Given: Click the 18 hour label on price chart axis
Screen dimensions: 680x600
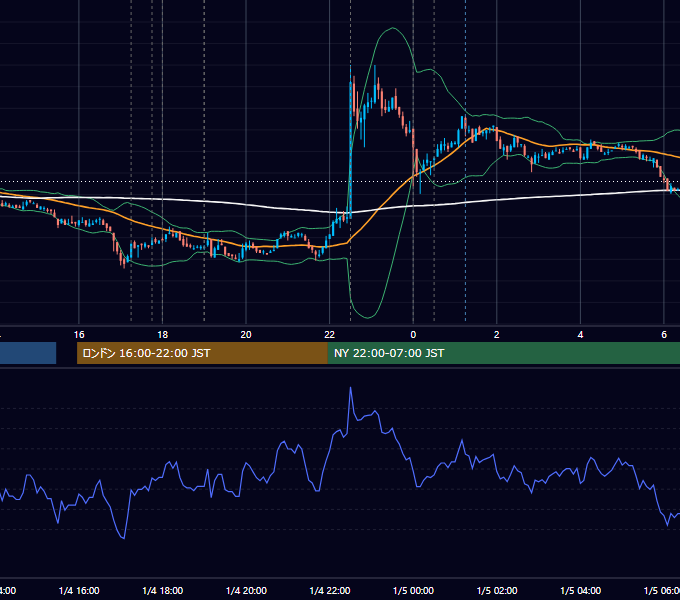Looking at the screenshot, I should tap(162, 335).
